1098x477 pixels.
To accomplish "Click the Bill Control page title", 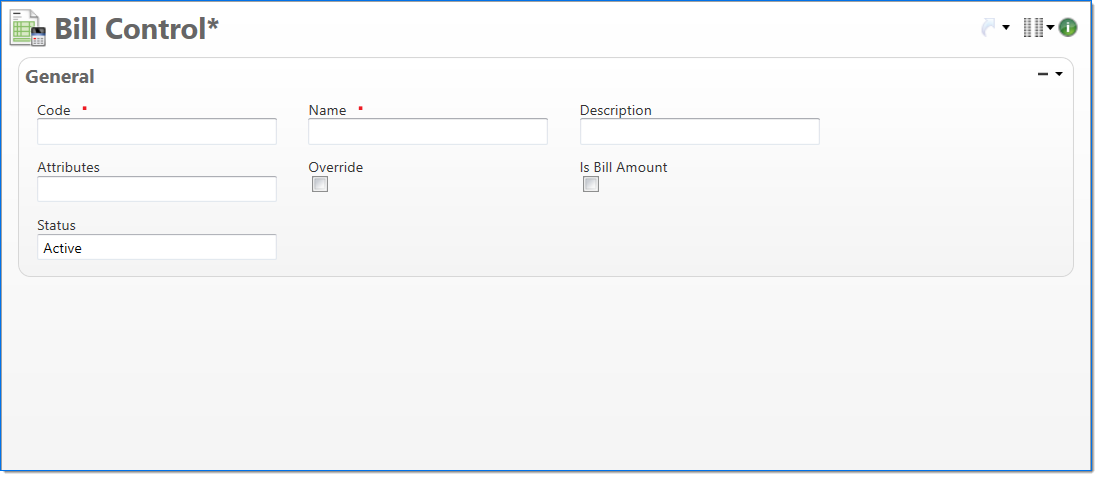I will coord(136,29).
